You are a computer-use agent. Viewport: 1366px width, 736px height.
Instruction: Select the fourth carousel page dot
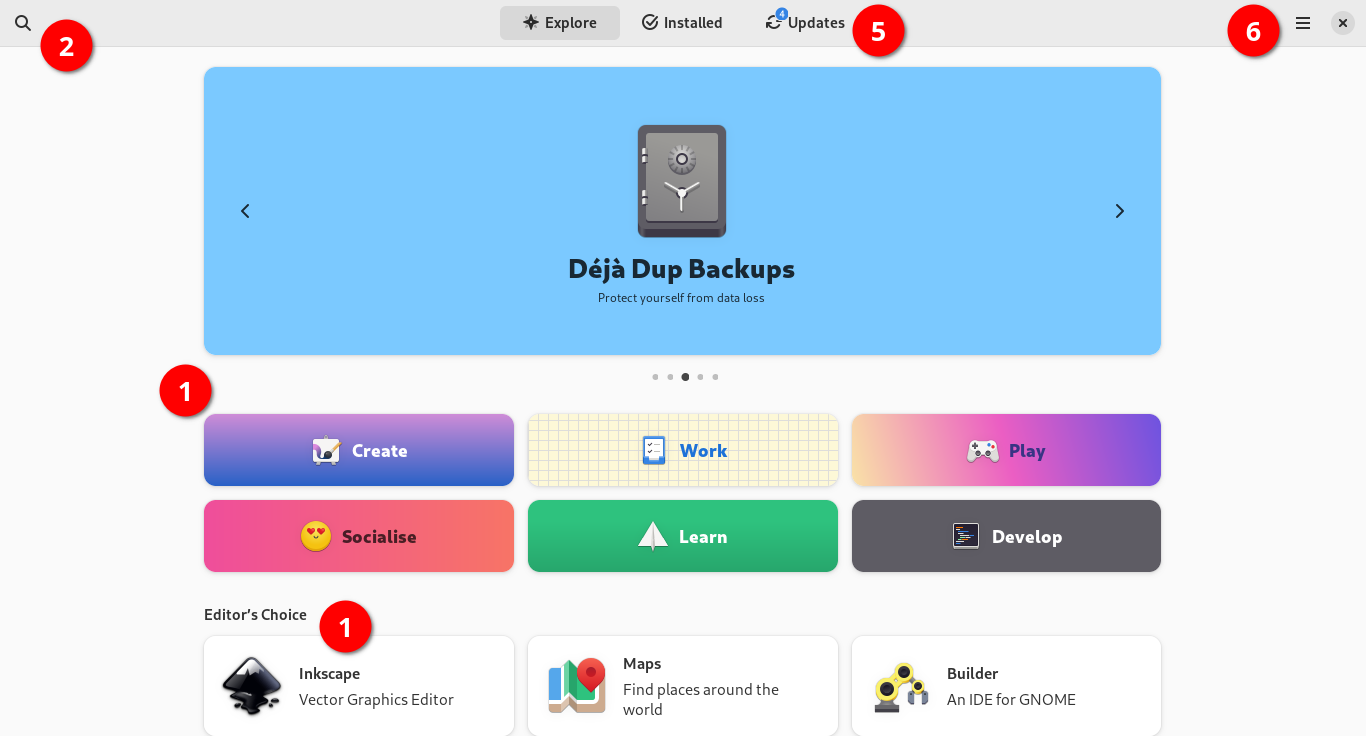[x=700, y=377]
